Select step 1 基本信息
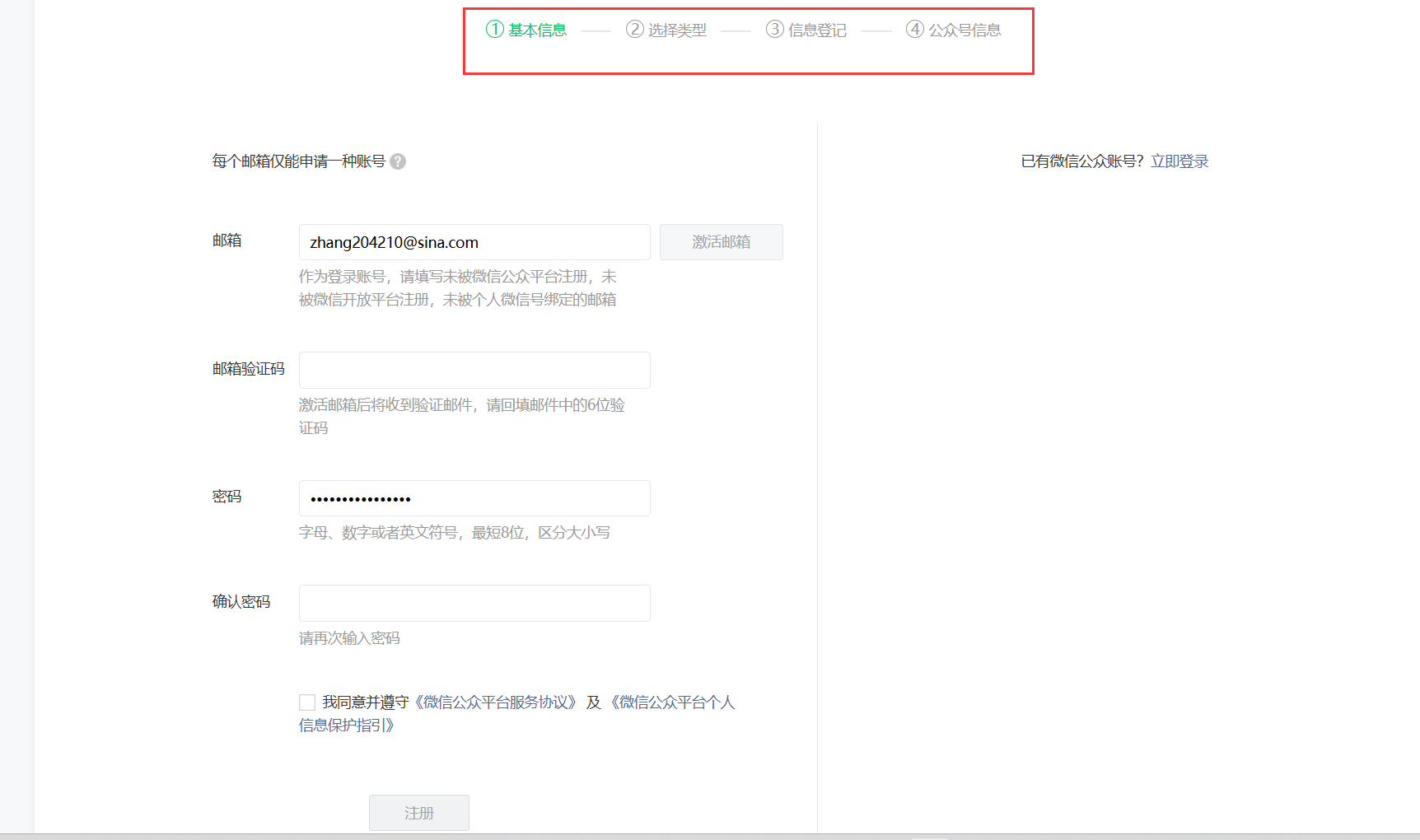This screenshot has width=1420, height=840. pyautogui.click(x=526, y=30)
